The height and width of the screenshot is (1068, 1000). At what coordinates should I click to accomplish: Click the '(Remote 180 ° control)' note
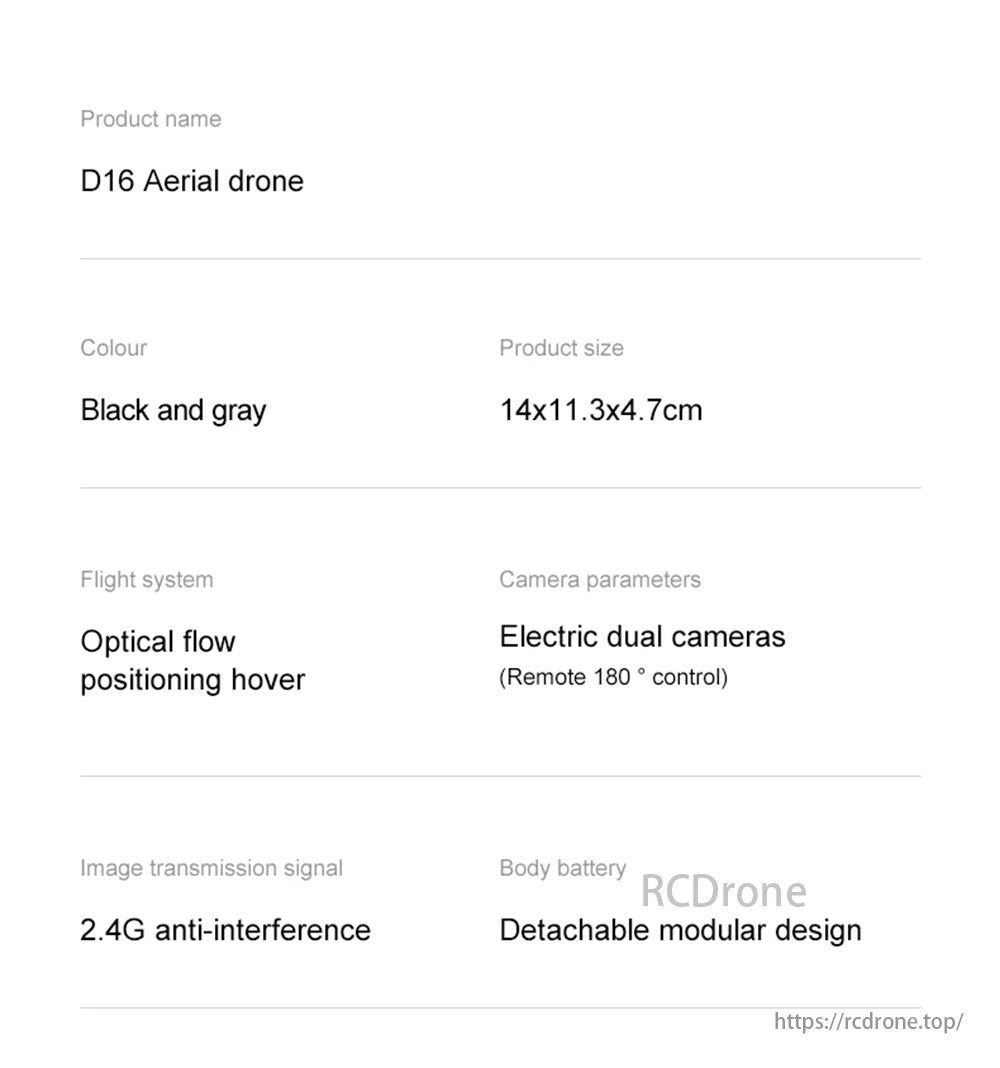[x=614, y=678]
